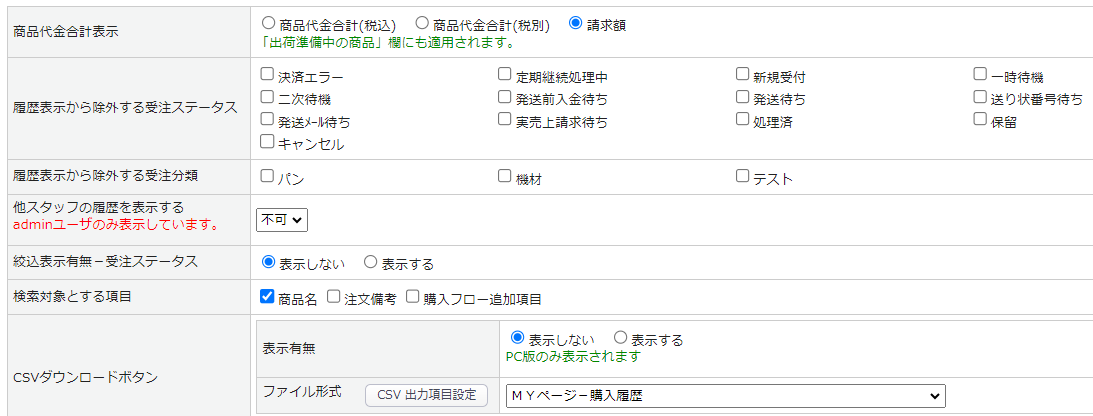Click the CSV 出力項目設定 button
Image resolution: width=1093 pixels, height=416 pixels.
pos(426,395)
